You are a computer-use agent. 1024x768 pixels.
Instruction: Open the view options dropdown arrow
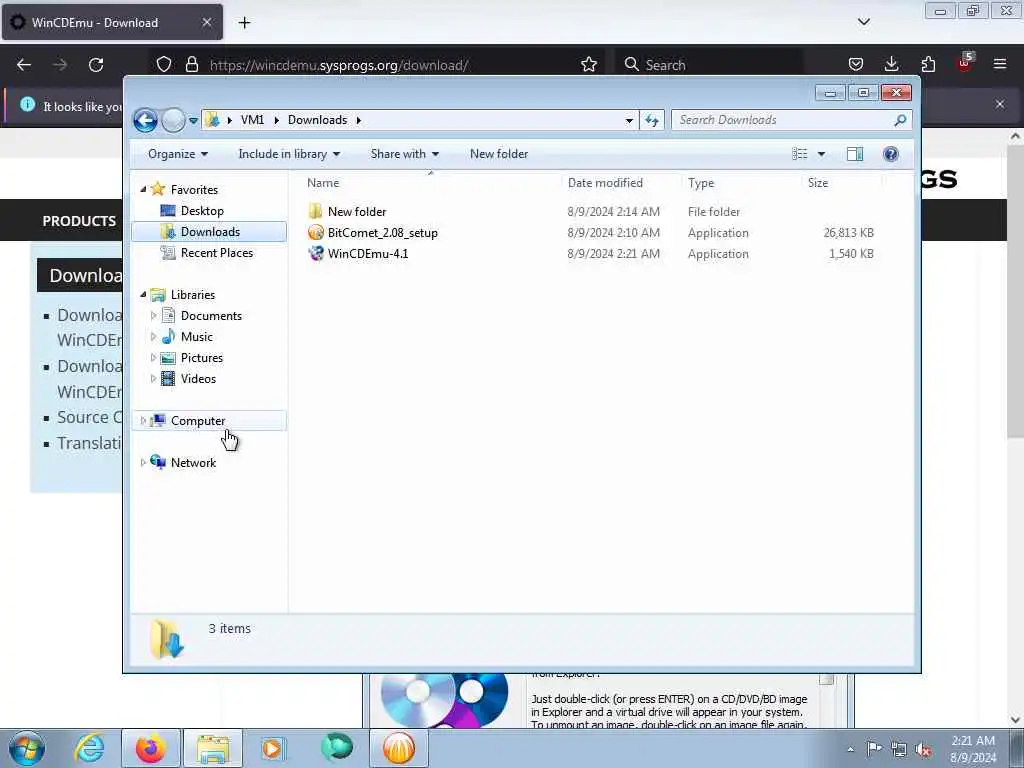tap(821, 154)
